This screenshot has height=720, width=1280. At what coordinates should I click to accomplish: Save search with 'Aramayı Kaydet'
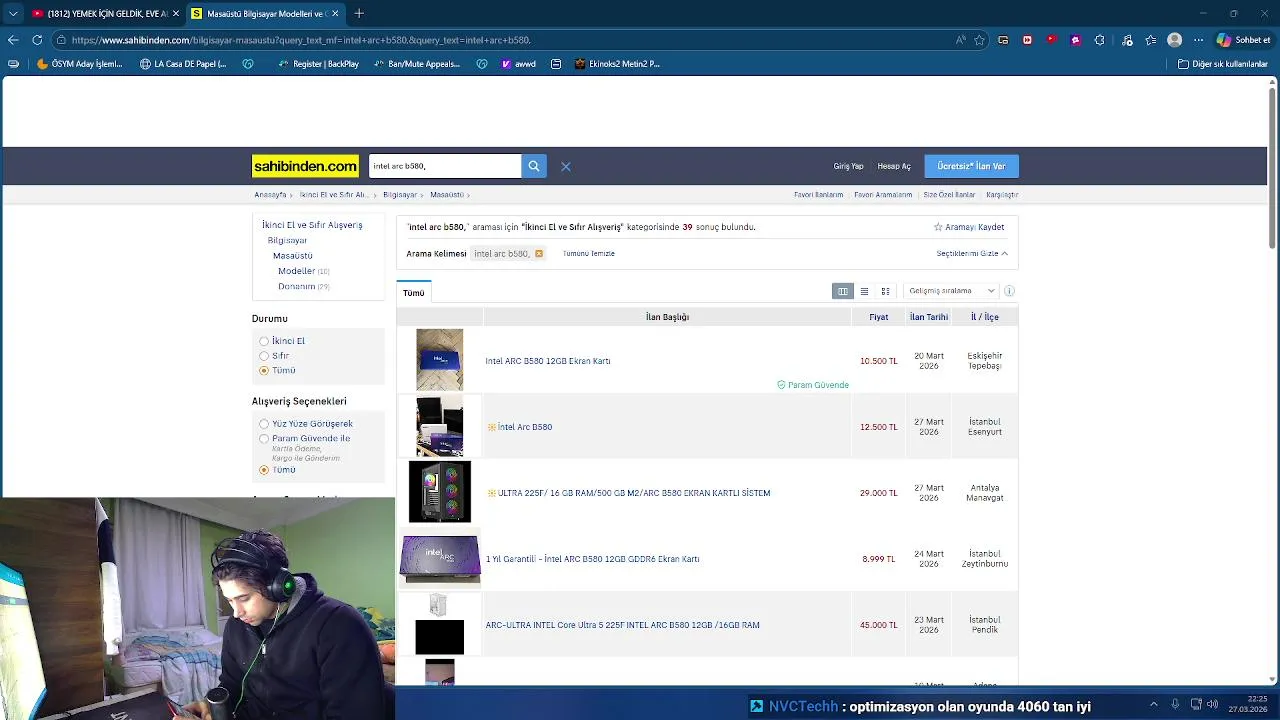tap(969, 228)
